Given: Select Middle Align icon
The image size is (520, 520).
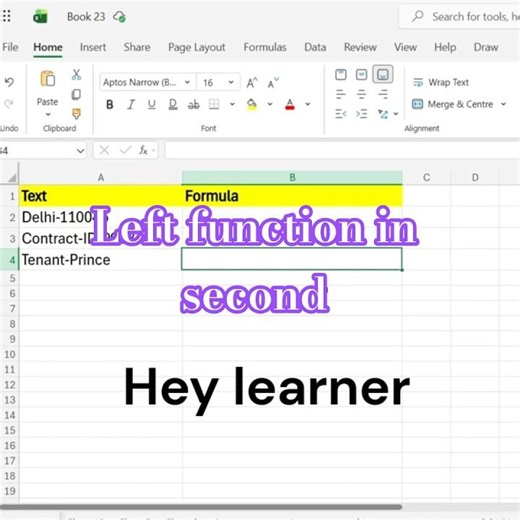Looking at the screenshot, I should pos(362,74).
